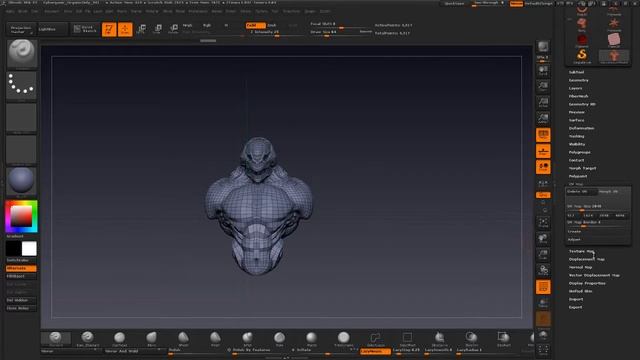Toggle Local transformations button
Viewport: 640px width, 360px height.
[543, 167]
